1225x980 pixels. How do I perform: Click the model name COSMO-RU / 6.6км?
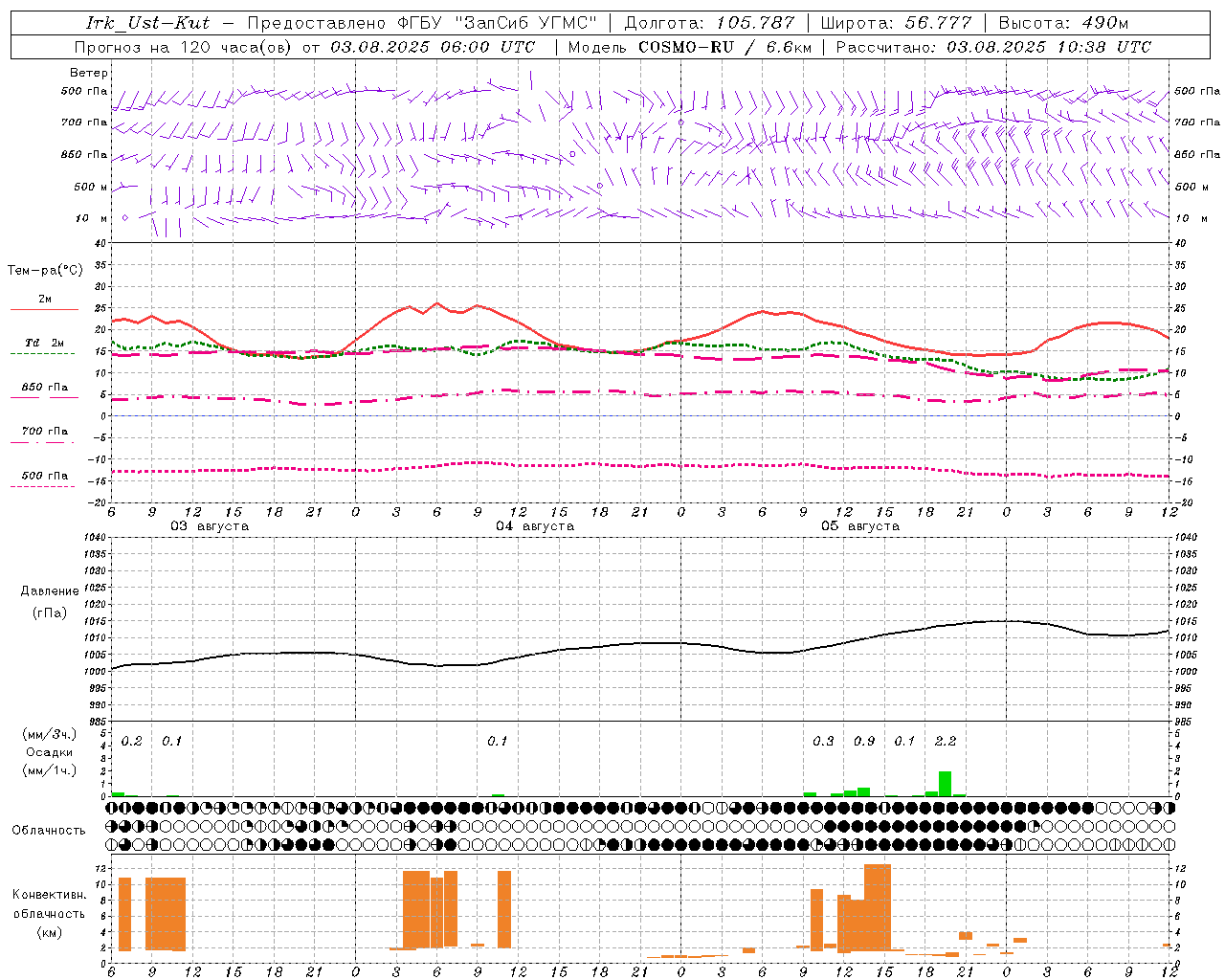point(725,47)
